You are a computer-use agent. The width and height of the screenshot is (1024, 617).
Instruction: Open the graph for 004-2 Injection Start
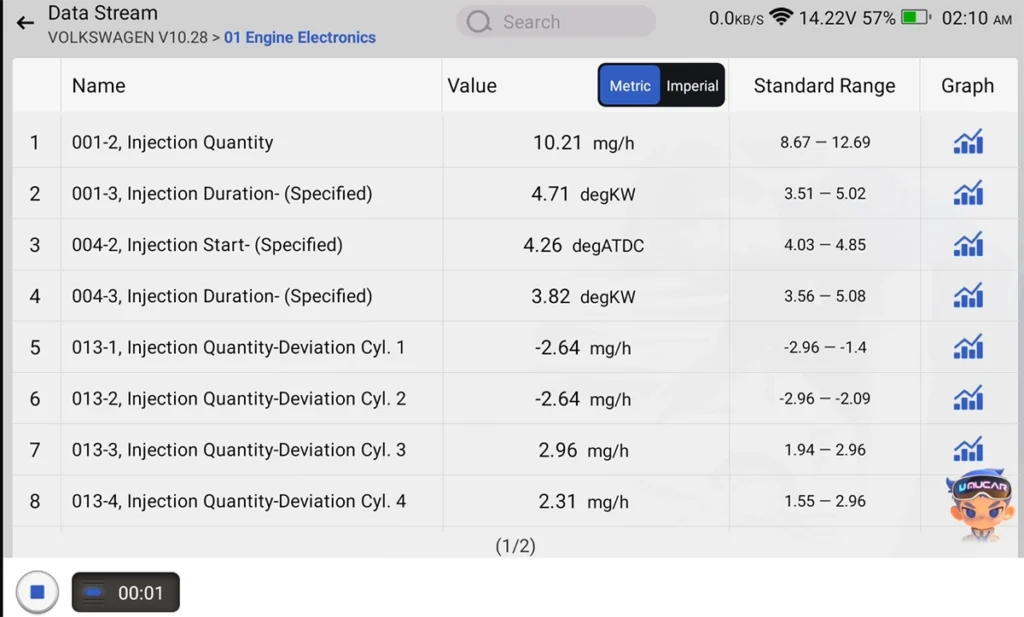click(x=967, y=244)
